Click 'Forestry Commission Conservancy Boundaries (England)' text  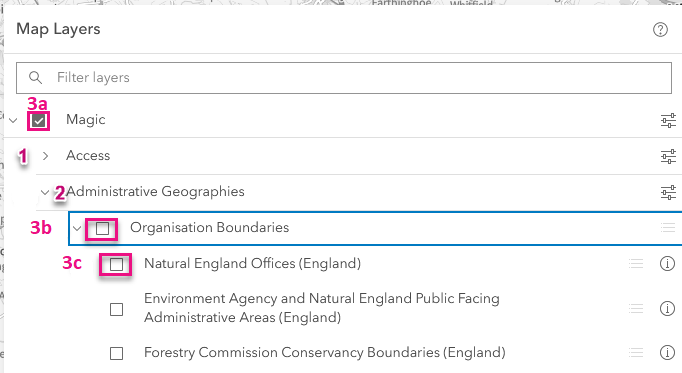click(x=325, y=353)
